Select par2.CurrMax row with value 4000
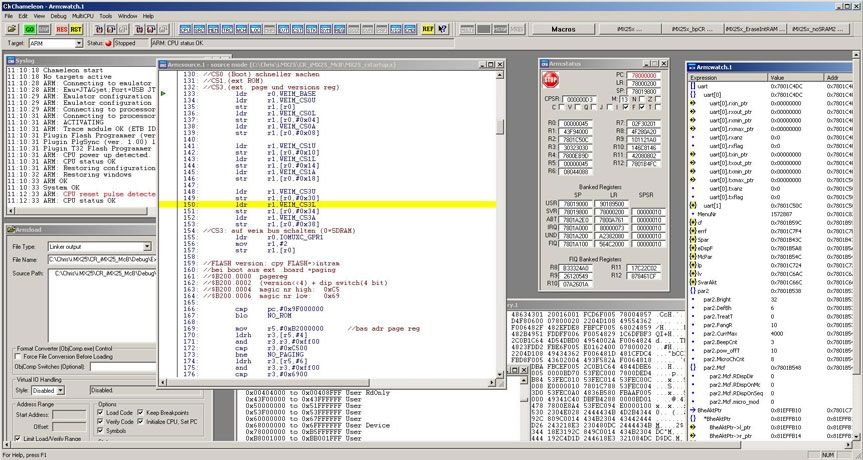The height and width of the screenshot is (460, 863). click(771, 333)
